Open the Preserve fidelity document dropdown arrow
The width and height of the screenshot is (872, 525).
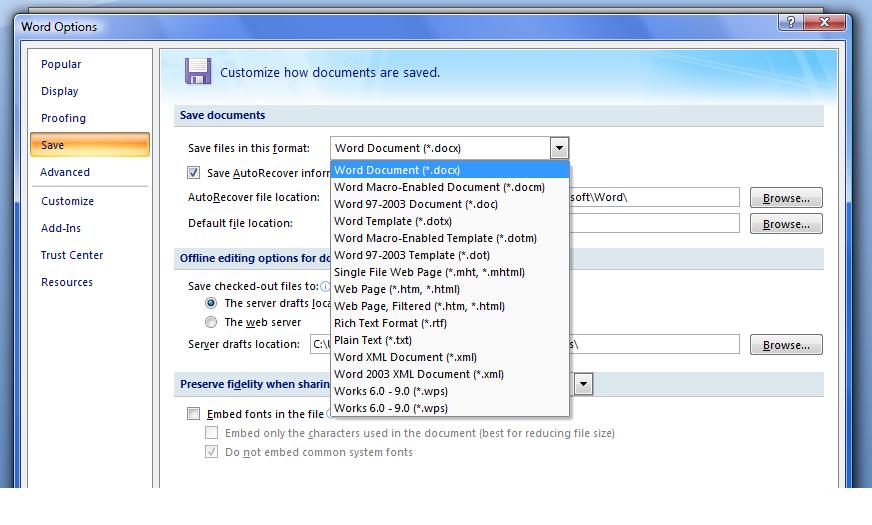583,384
